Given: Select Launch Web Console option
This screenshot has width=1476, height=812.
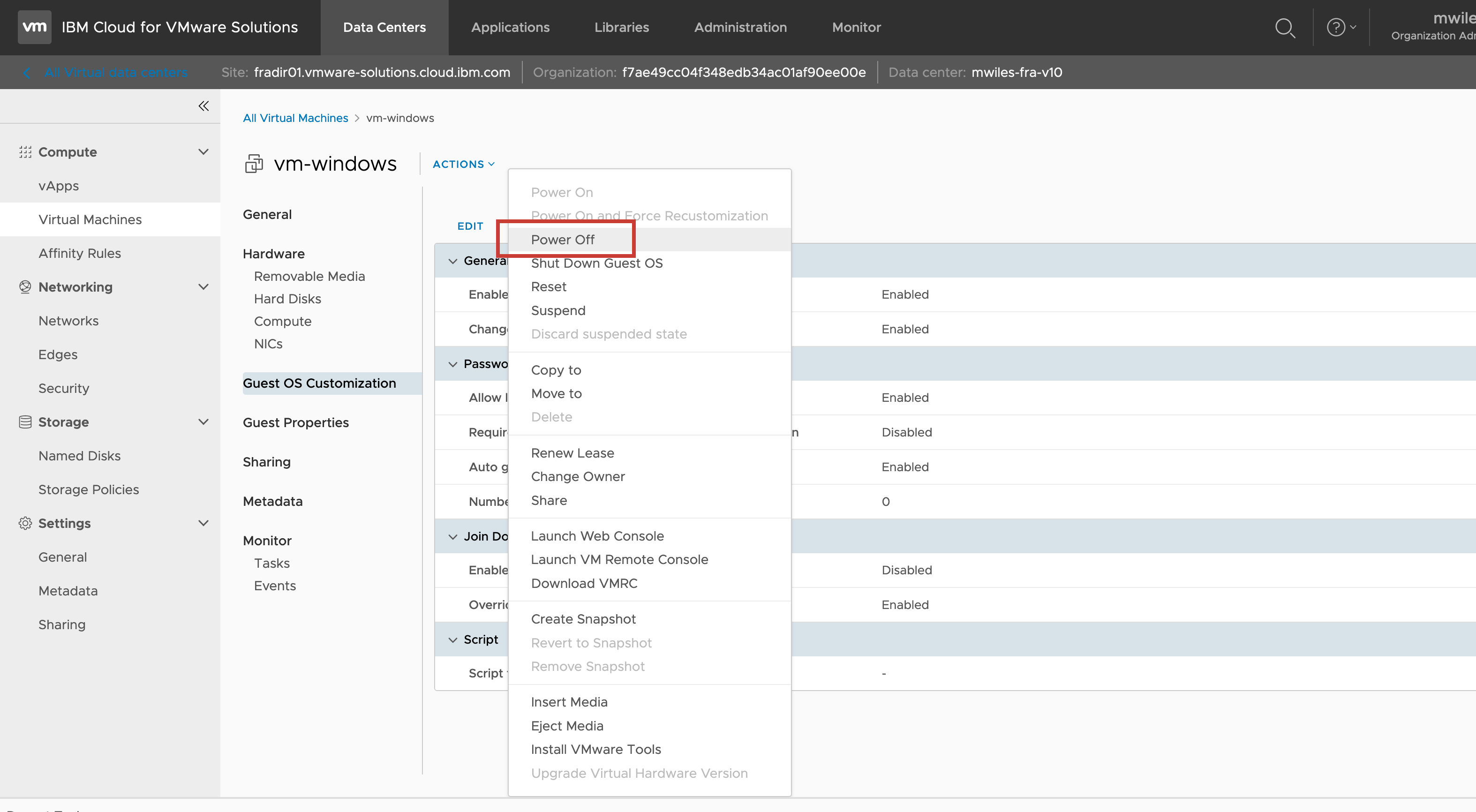Looking at the screenshot, I should 597,536.
